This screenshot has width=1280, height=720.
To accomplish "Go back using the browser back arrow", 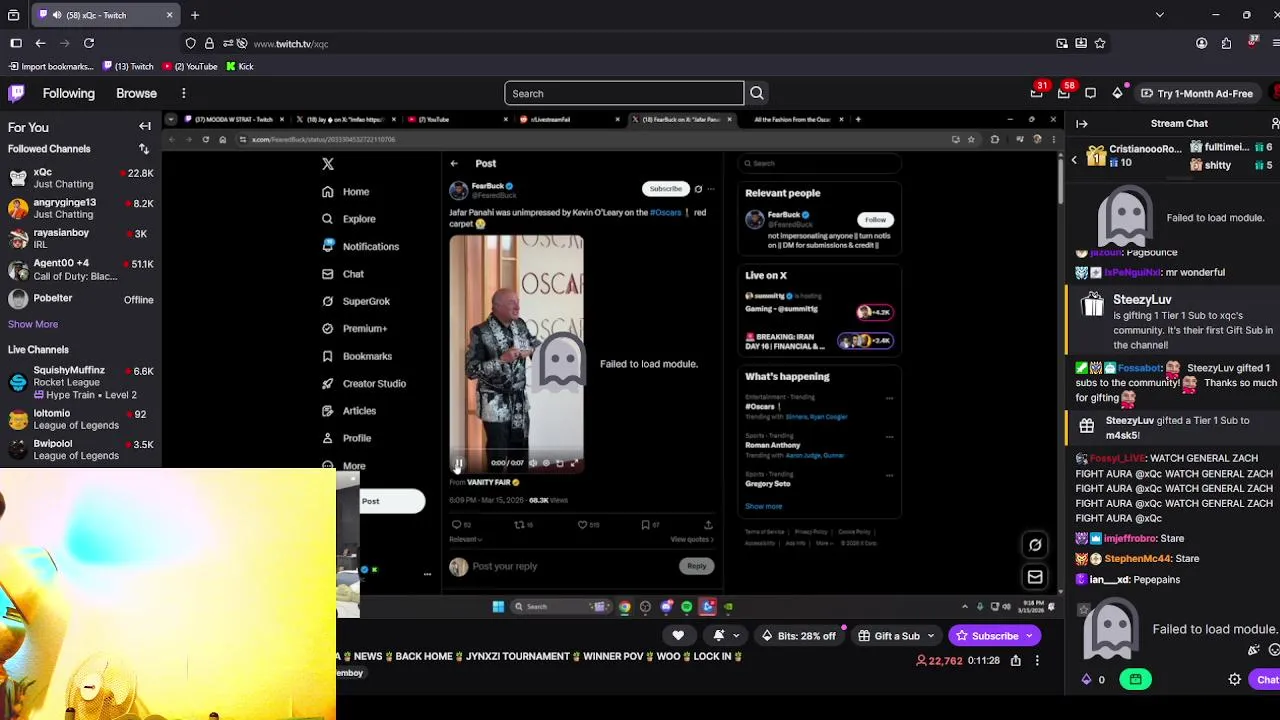I will [x=40, y=43].
